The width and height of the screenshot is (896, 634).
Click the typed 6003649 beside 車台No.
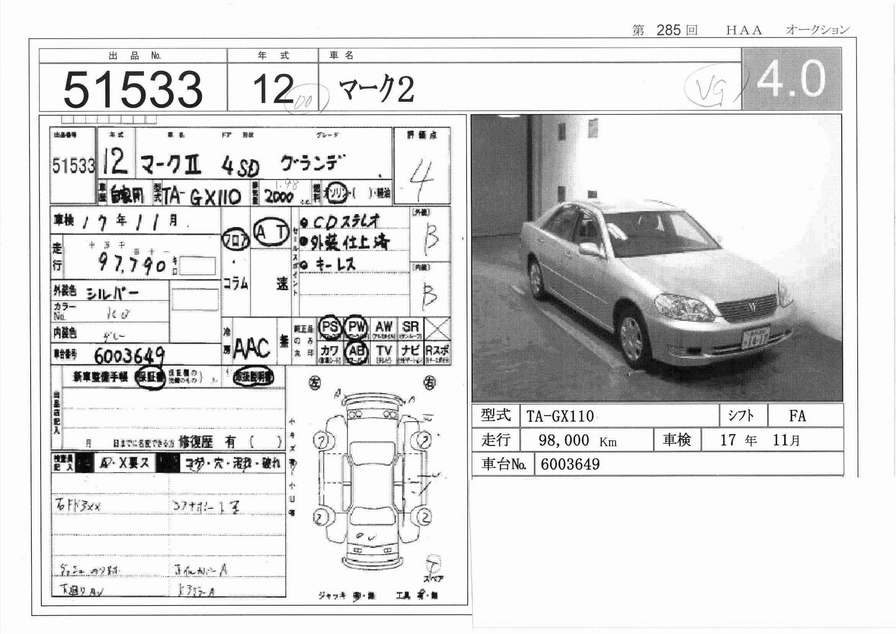click(x=570, y=464)
